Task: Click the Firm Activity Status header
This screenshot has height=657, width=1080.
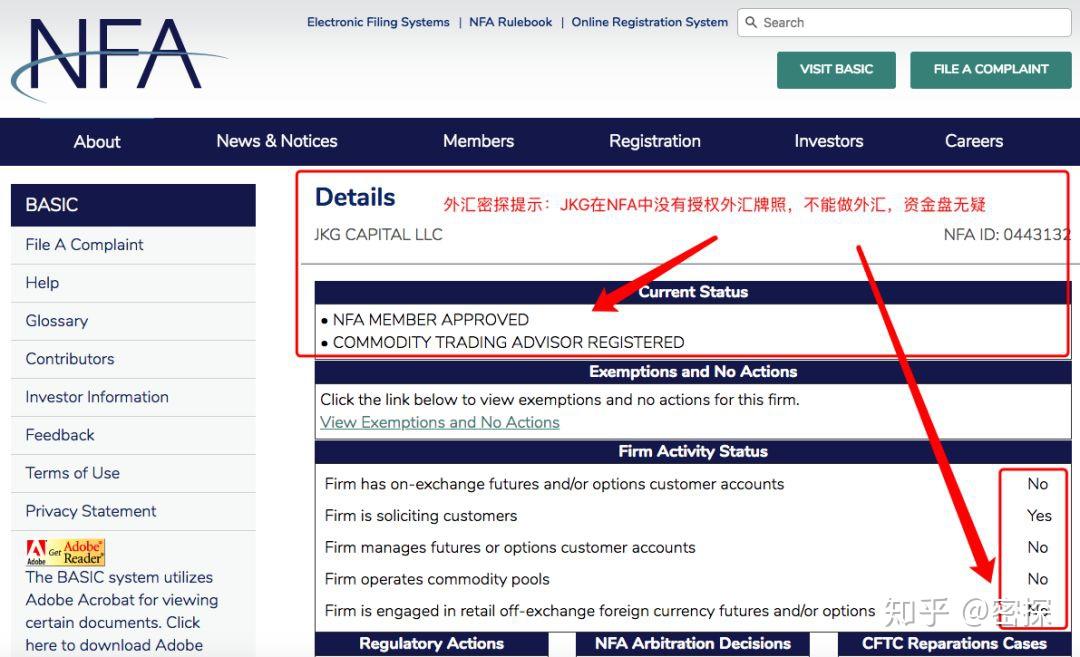Action: (693, 452)
